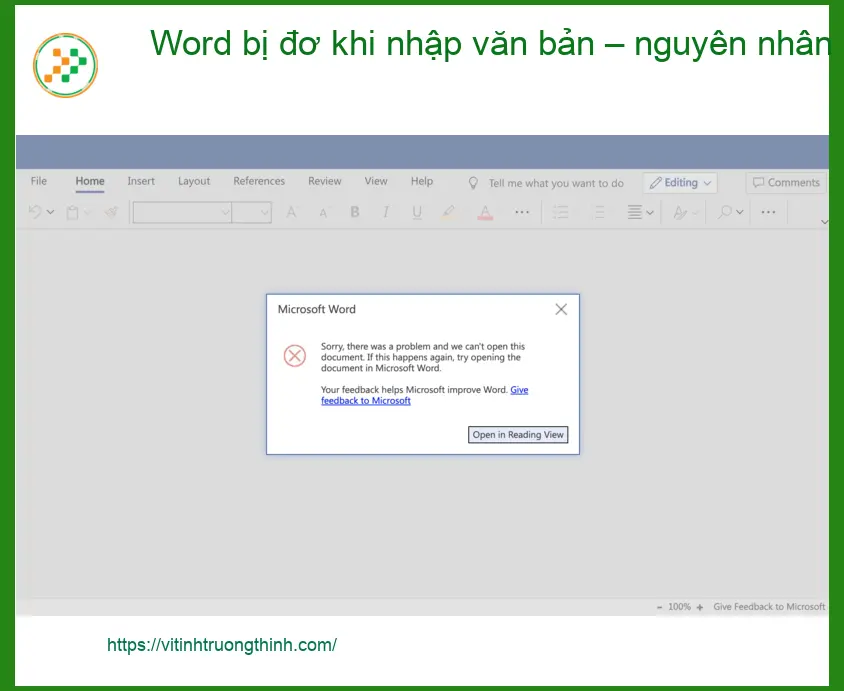Click the Find magnifier icon
Screen dimensions: 844x691
coord(725,212)
